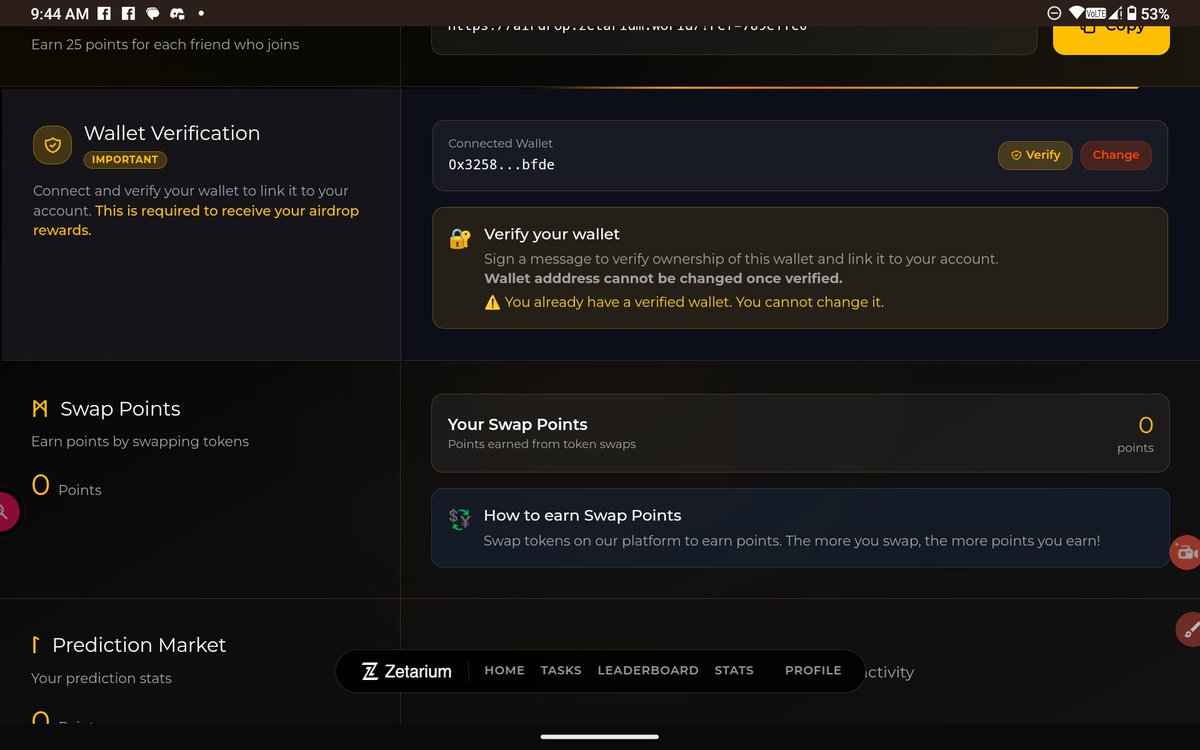
Task: Tap the Discord notification icon in status bar
Action: pyautogui.click(x=178, y=14)
